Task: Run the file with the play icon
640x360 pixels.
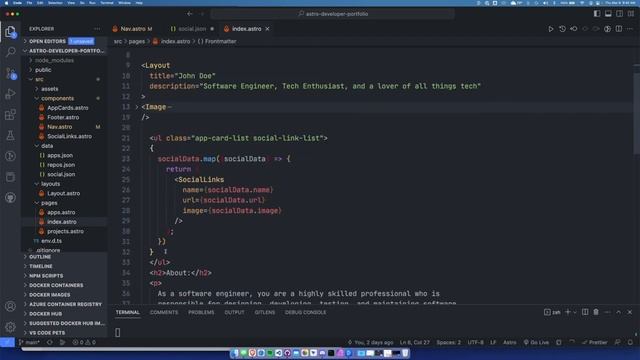Action: (x=551, y=29)
